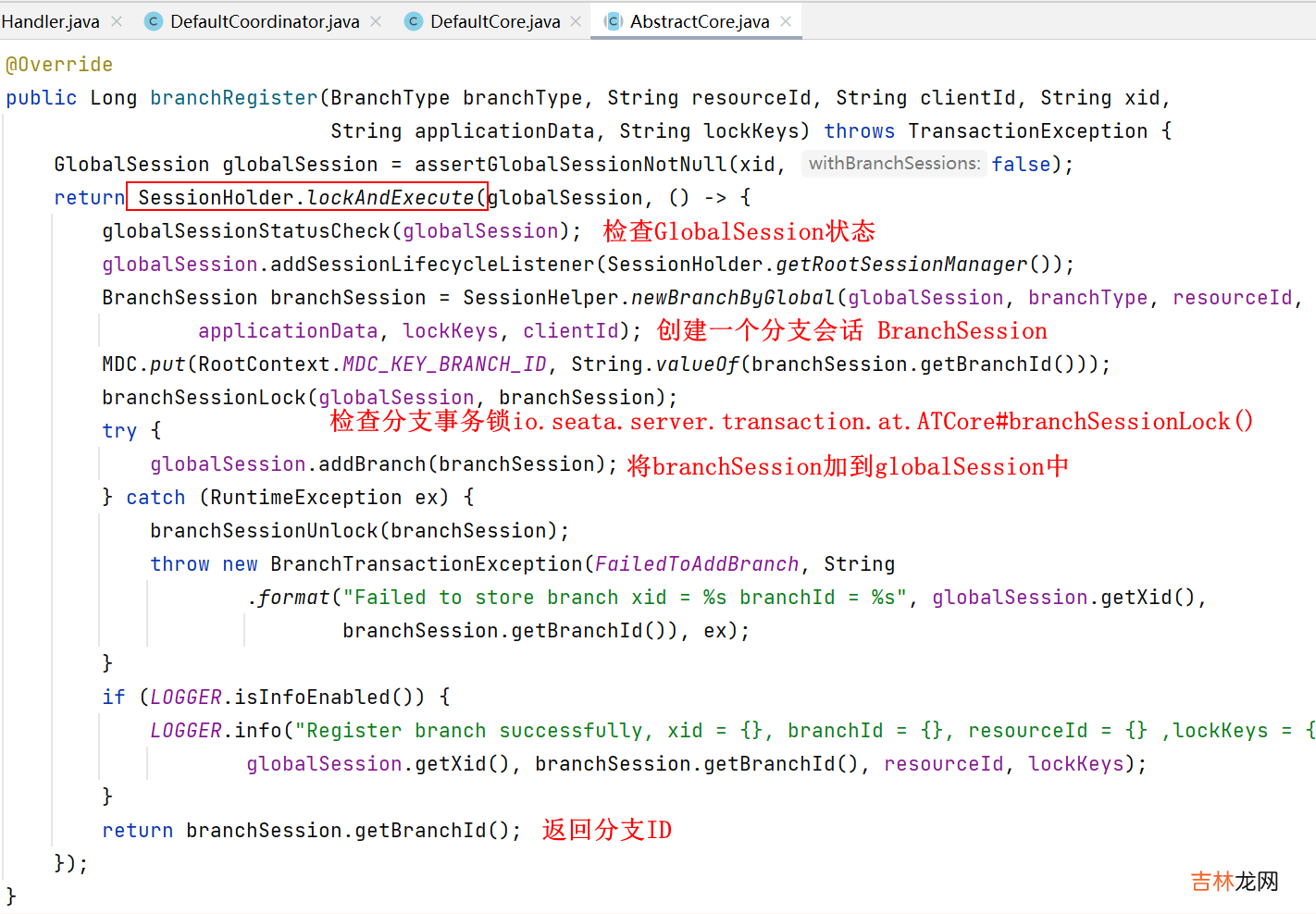Viewport: 1316px width, 914px height.
Task: Switch to the DefaultCore.java tab
Action: point(495,21)
